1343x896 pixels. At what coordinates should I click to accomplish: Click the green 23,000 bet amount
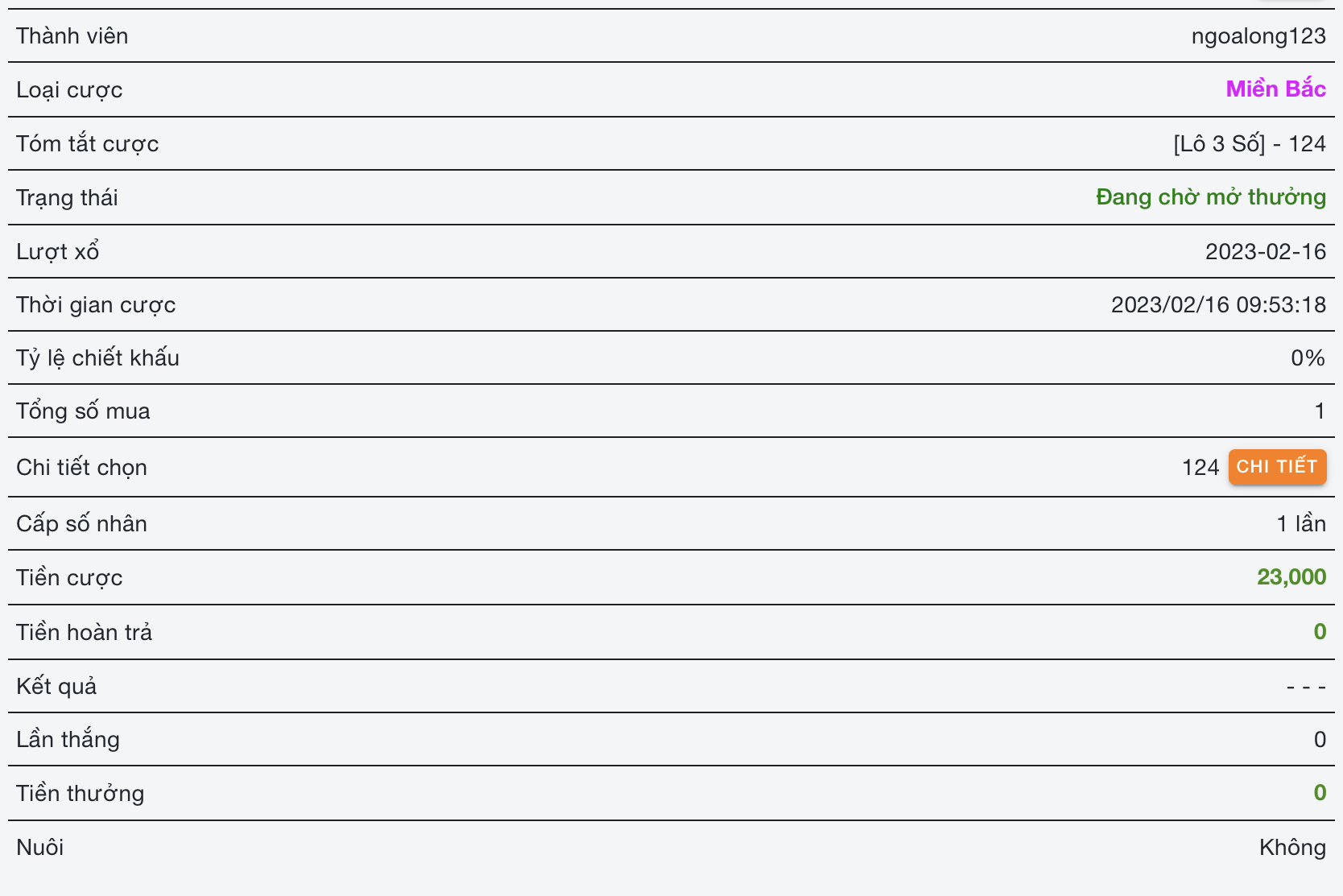coord(1291,577)
